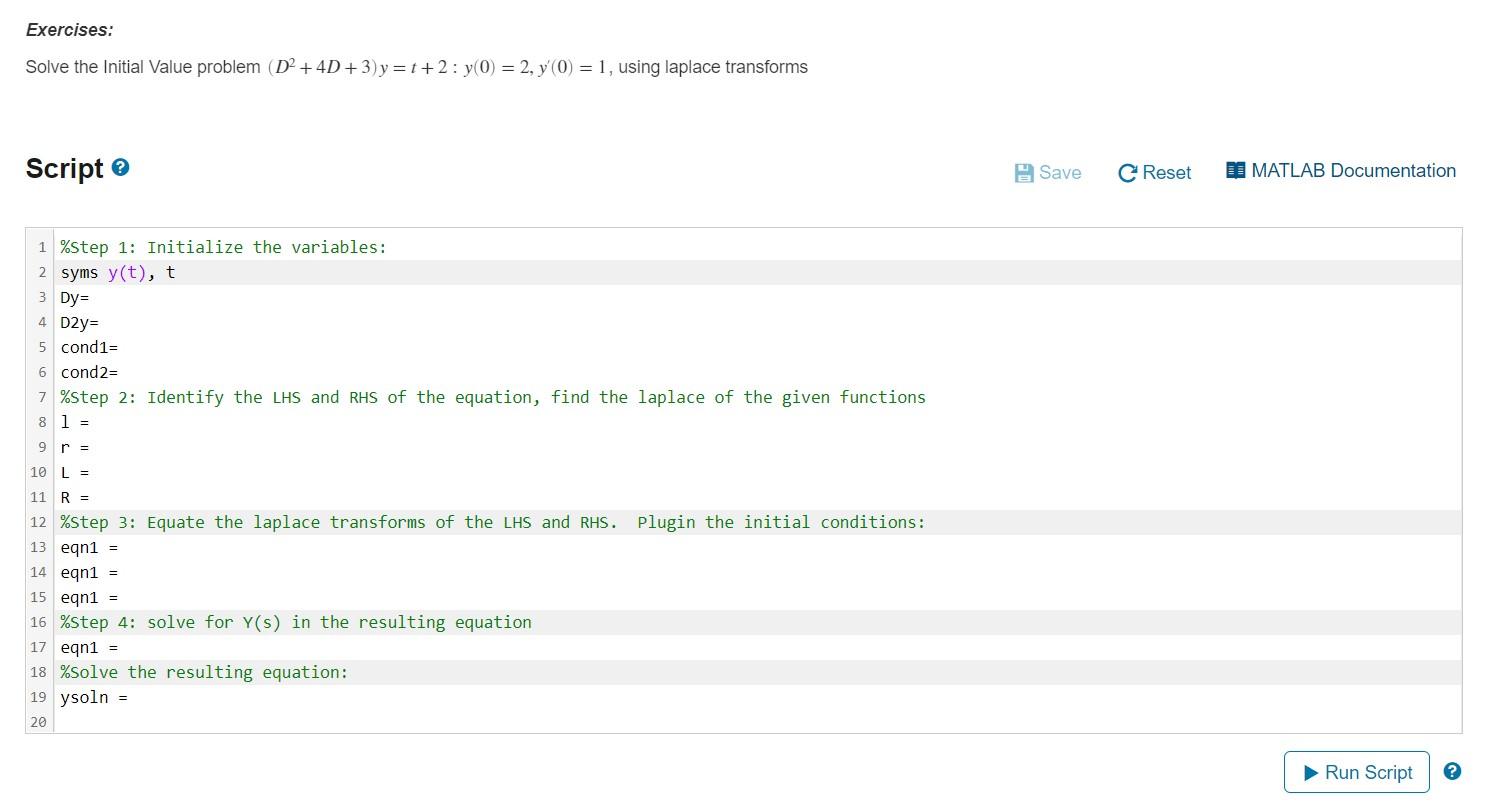Reset the script via the circular arrow icon

[x=1128, y=172]
